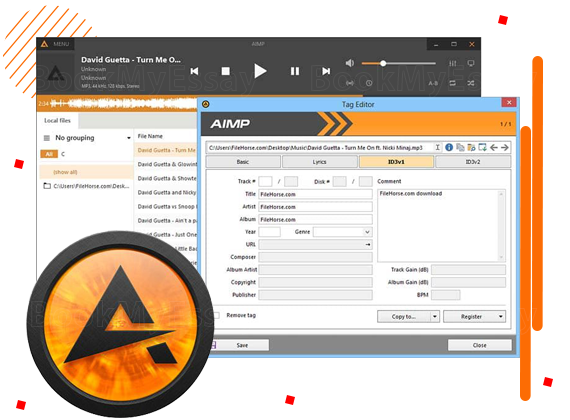Go to previous file with left arrow
The width and height of the screenshot is (570, 420).
point(493,147)
